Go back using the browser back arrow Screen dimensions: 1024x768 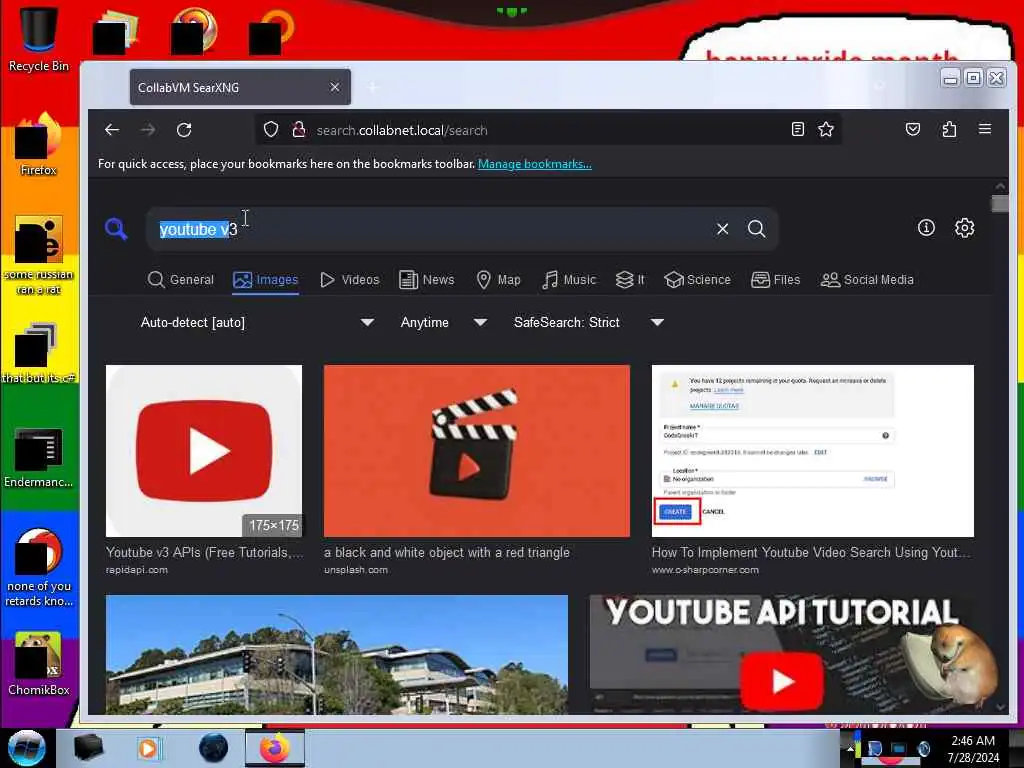coord(112,130)
